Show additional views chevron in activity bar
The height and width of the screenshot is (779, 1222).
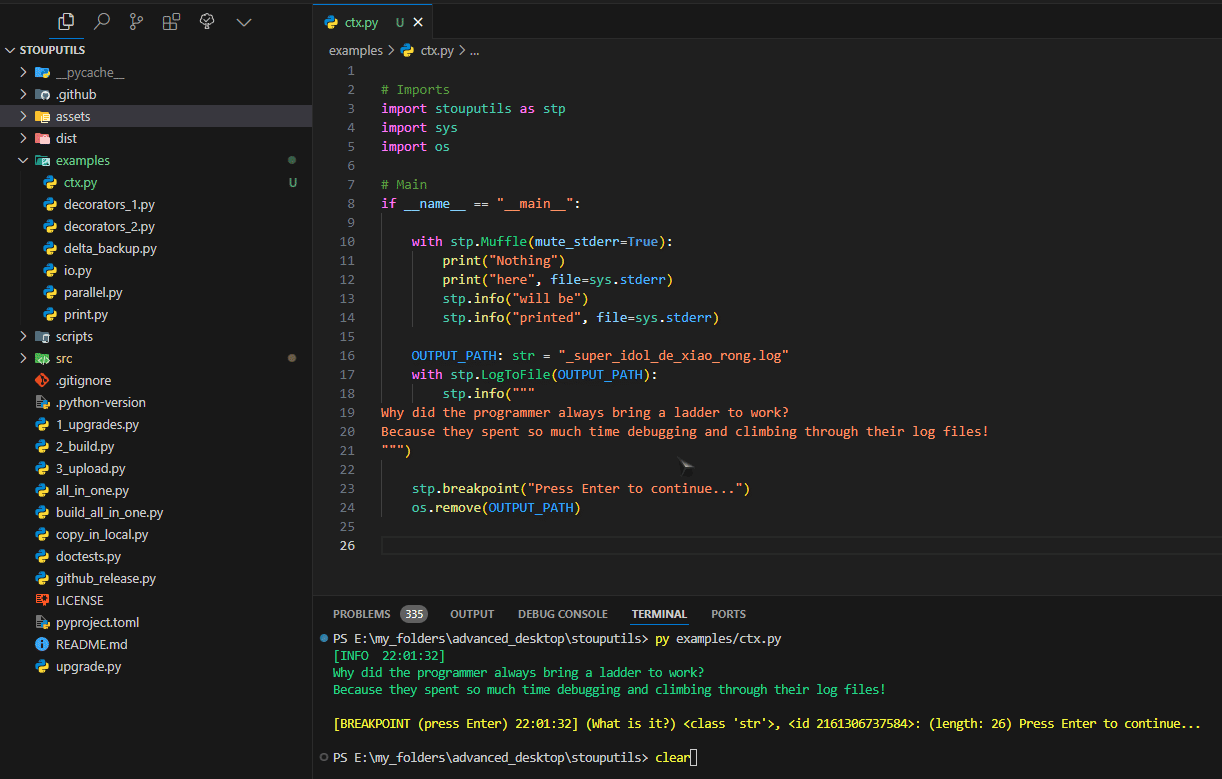(243, 21)
